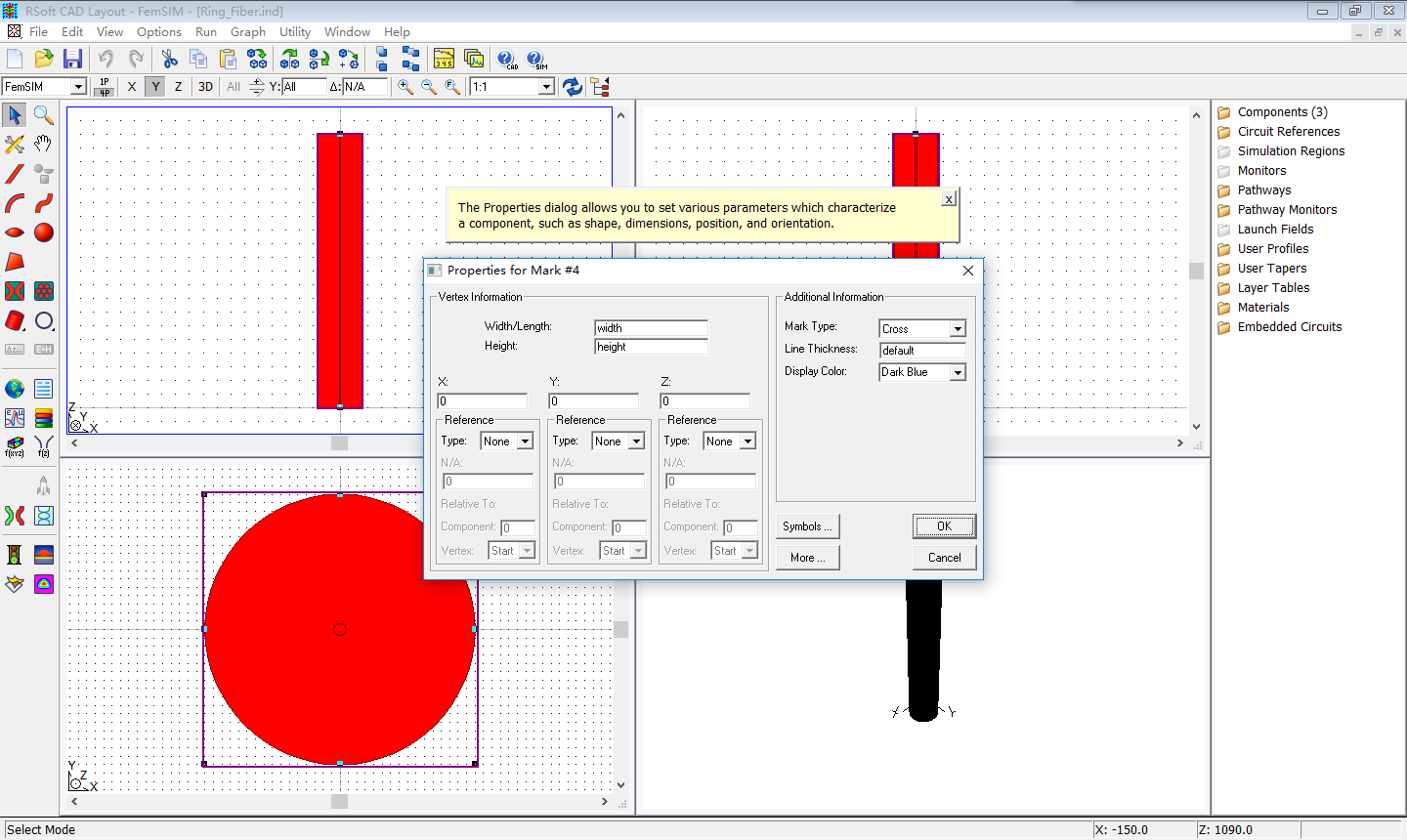Open the Utility menu
Screen dimensions: 1407x840
295,32
